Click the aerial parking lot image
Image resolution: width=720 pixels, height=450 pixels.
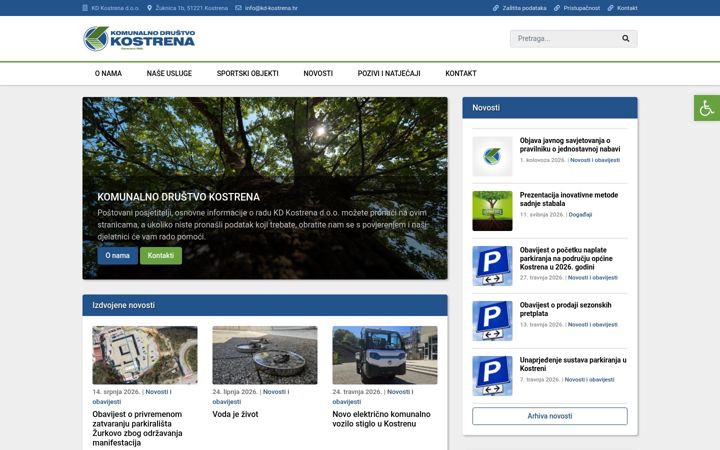pyautogui.click(x=145, y=355)
